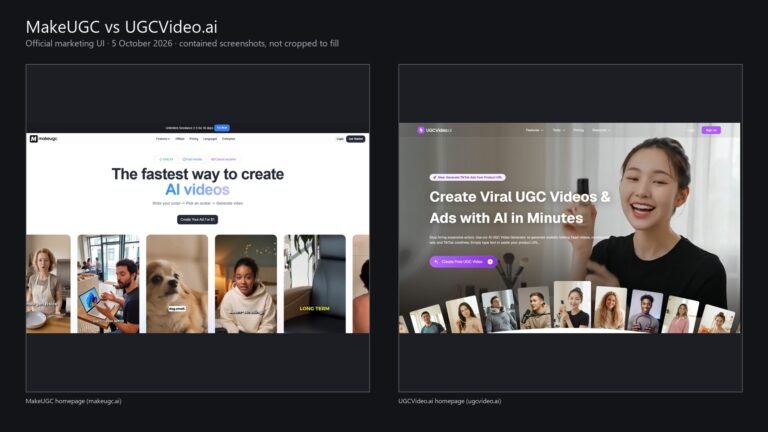
Task: Click the black Get Started button
Action: coord(356,139)
